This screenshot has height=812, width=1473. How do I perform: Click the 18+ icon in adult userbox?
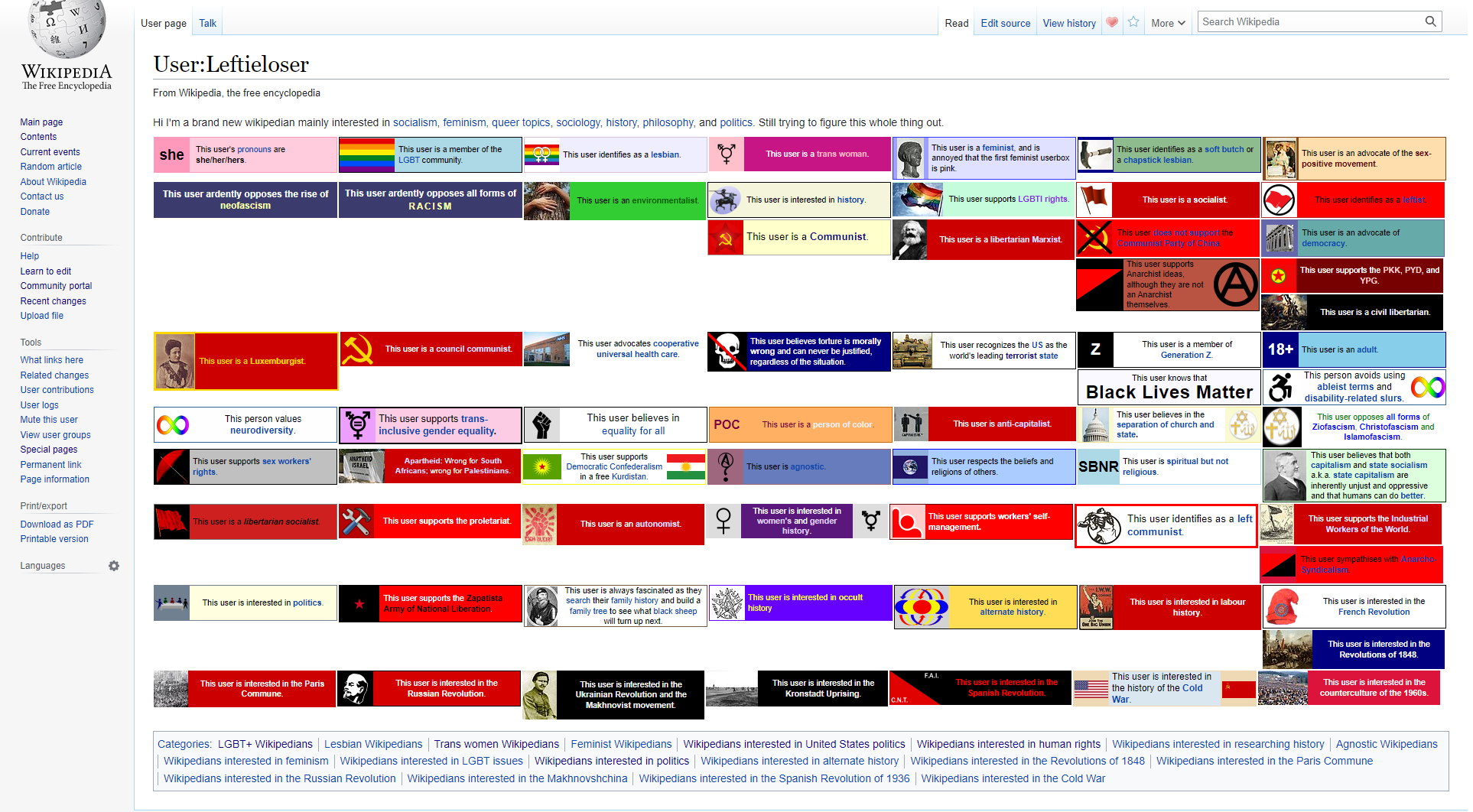pyautogui.click(x=1280, y=349)
